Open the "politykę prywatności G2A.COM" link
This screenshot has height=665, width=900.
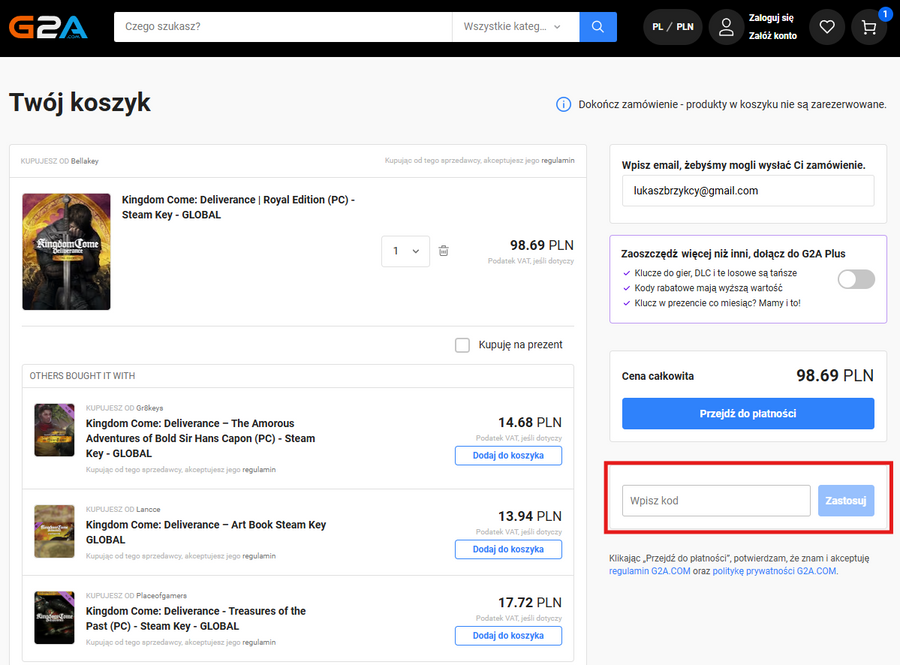coord(774,571)
